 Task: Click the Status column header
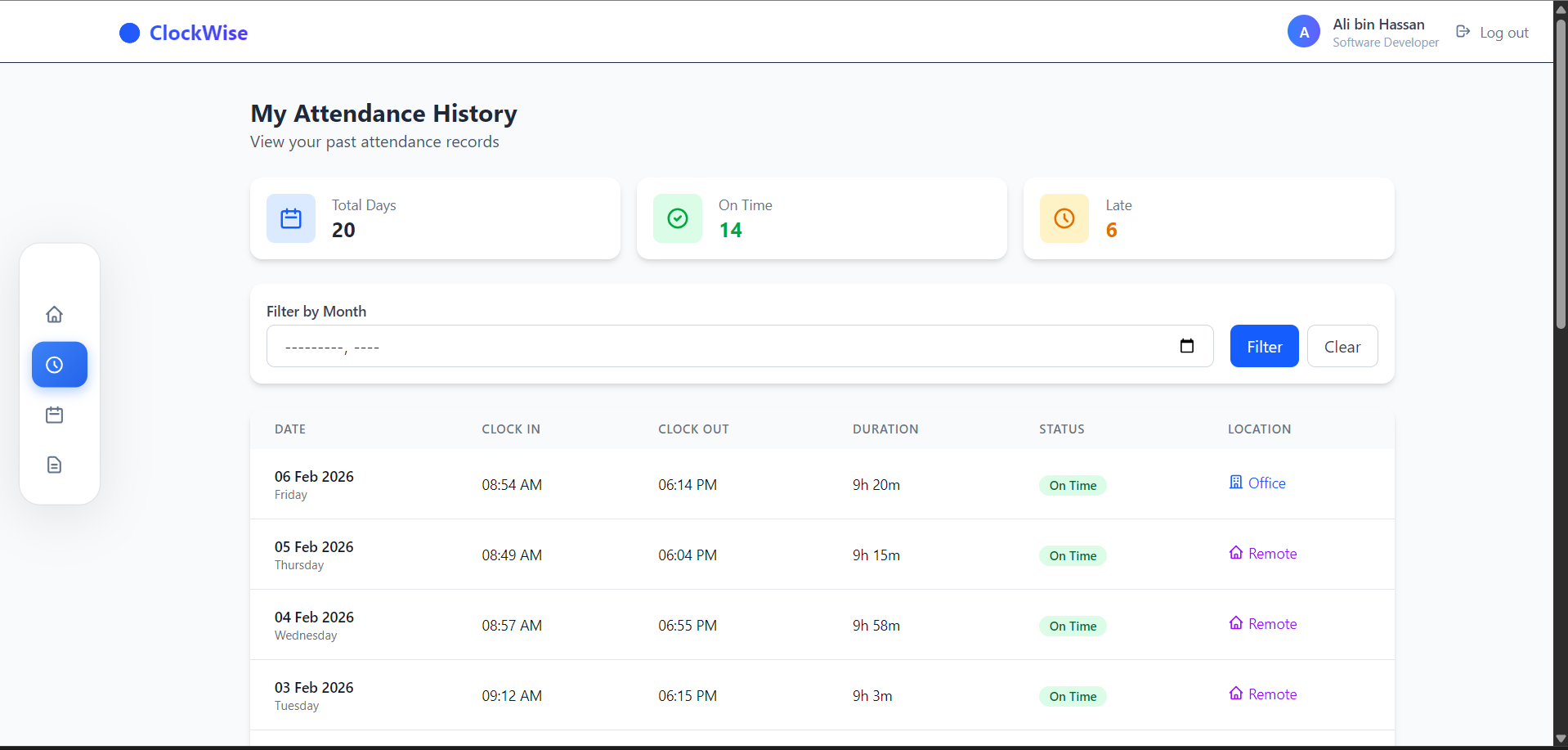[x=1061, y=429]
